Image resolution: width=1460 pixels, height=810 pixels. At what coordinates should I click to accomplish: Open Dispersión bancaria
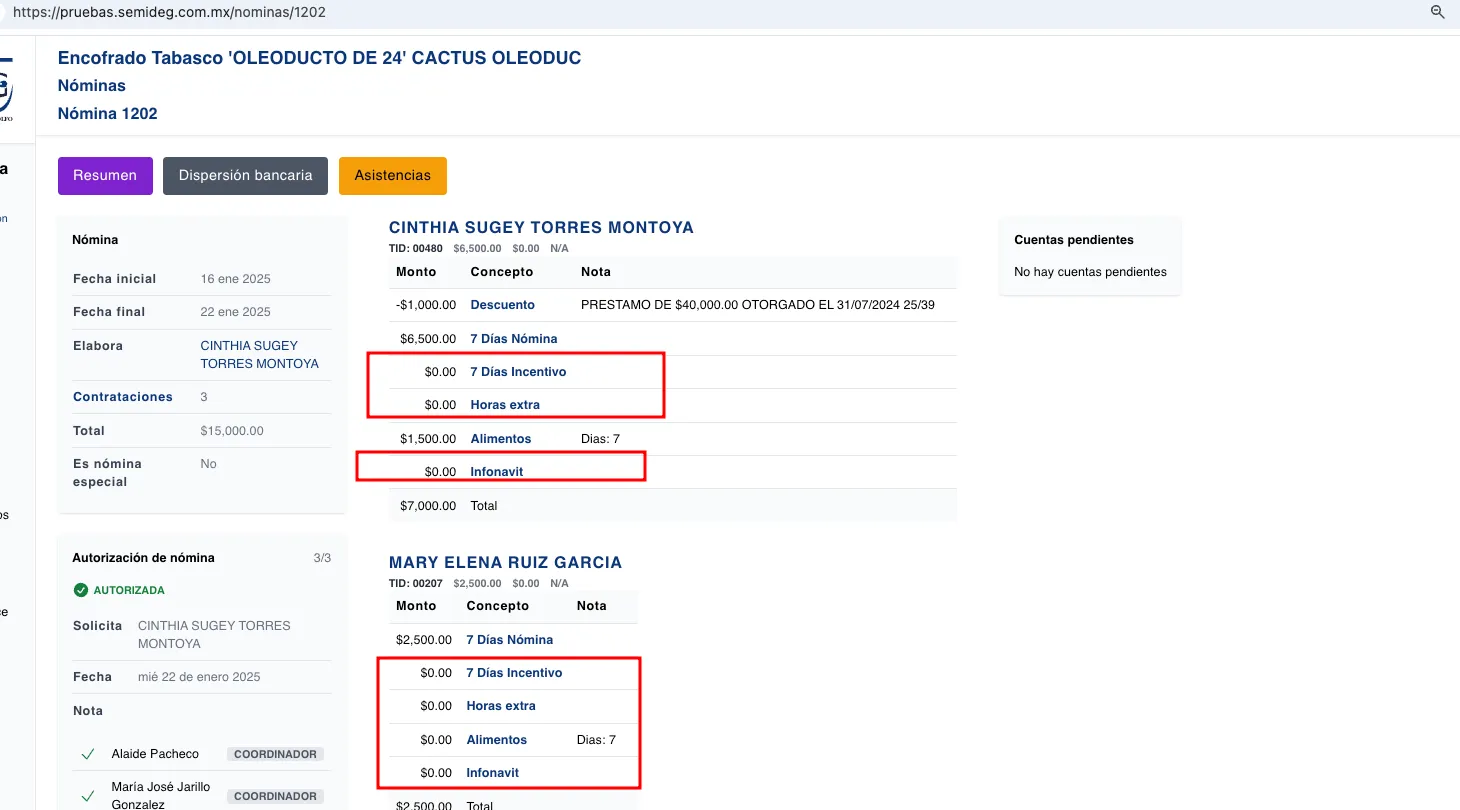click(x=245, y=175)
